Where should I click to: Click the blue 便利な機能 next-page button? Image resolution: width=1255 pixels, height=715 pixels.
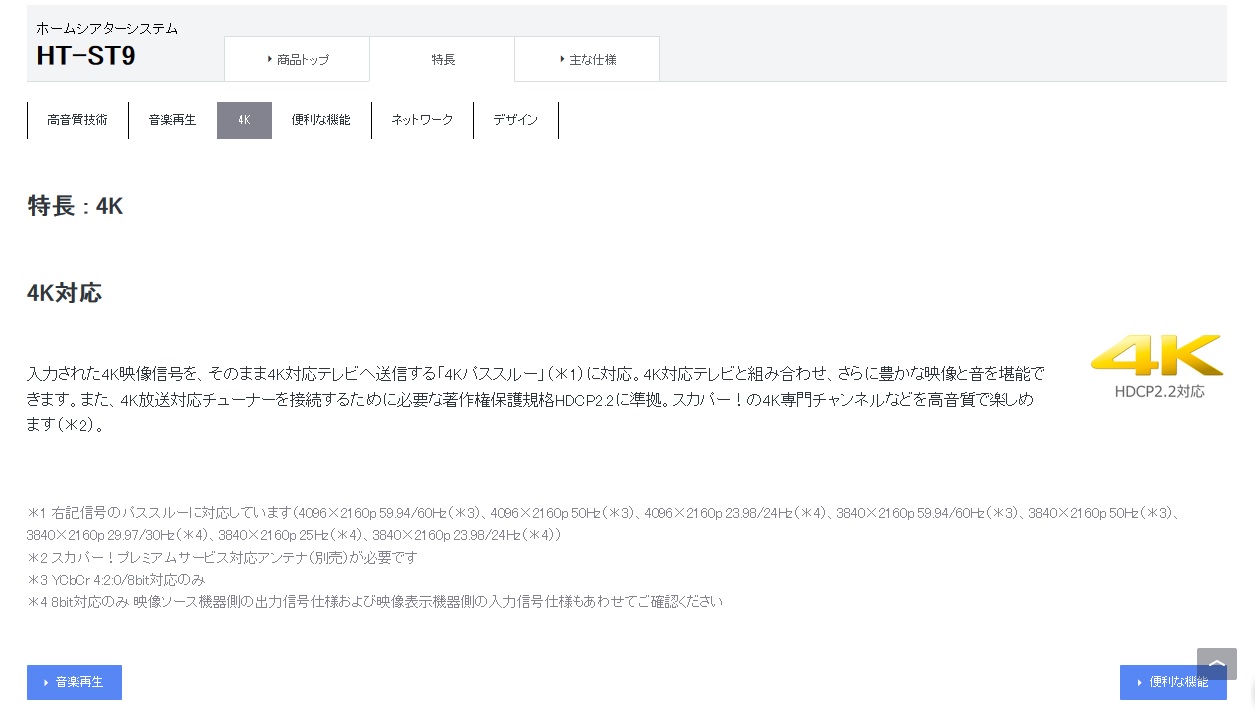(1173, 682)
